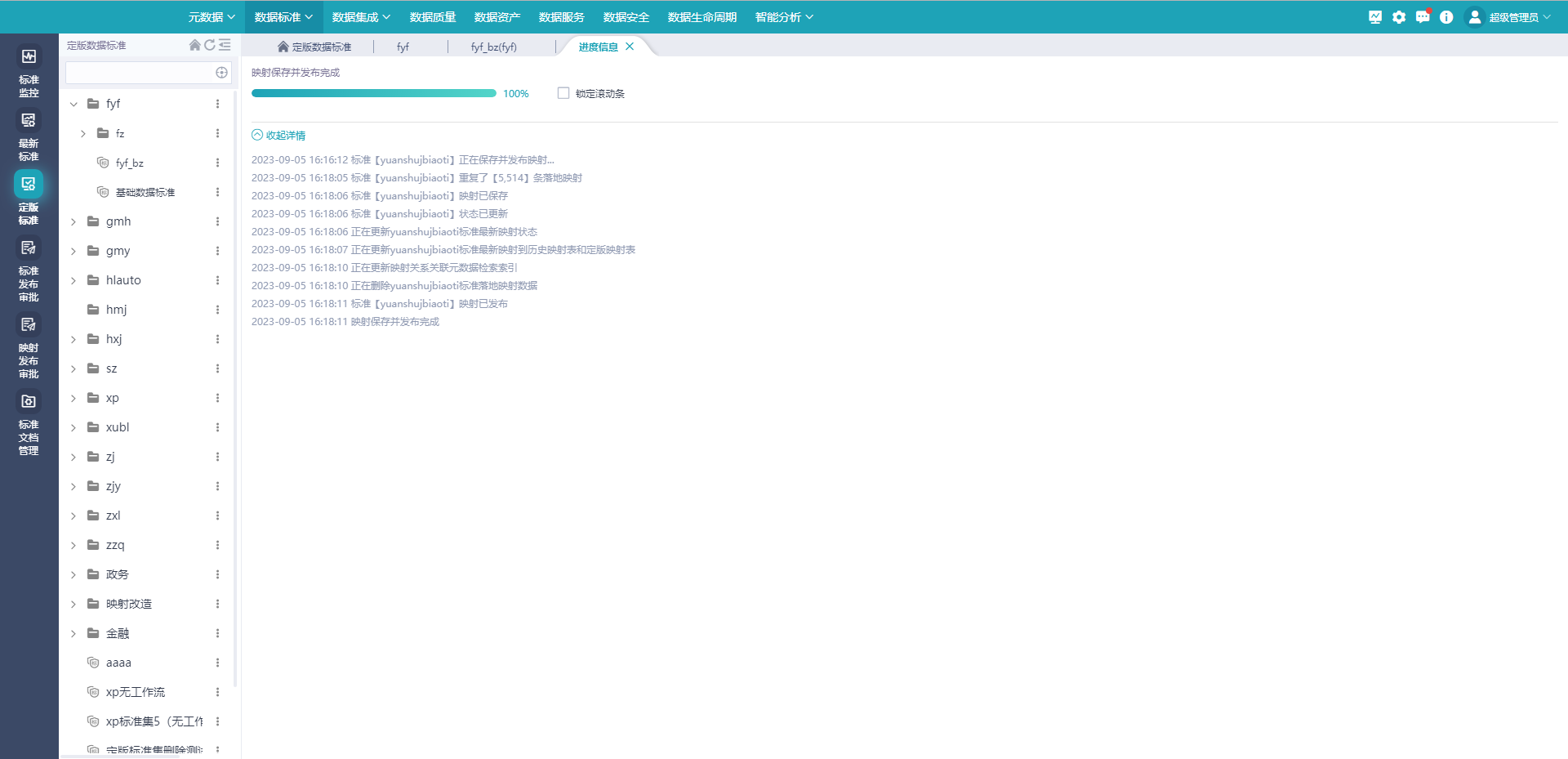
Task: Open the messages icon with red badge
Action: point(1423,17)
